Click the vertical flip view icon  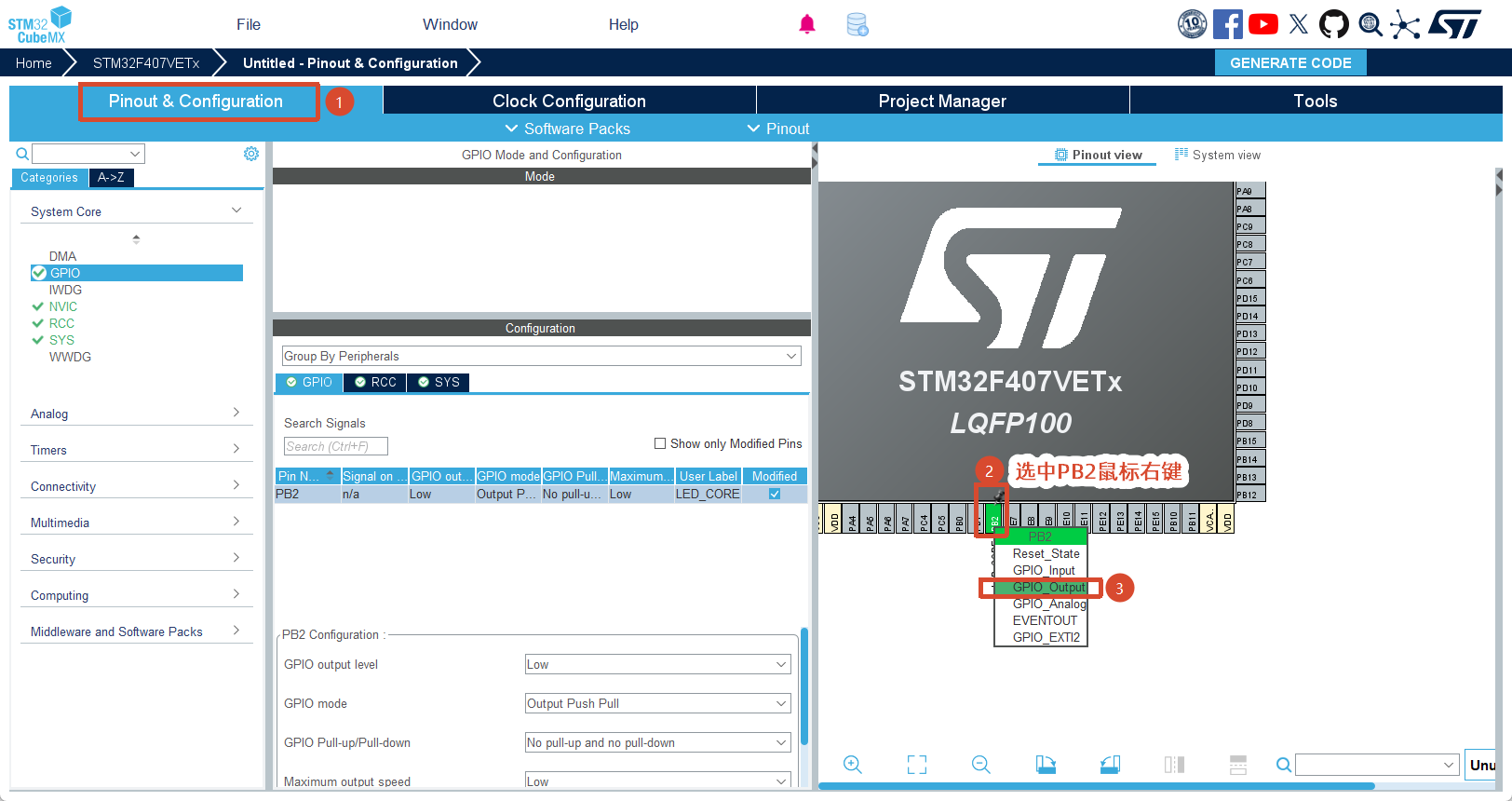point(1174,765)
